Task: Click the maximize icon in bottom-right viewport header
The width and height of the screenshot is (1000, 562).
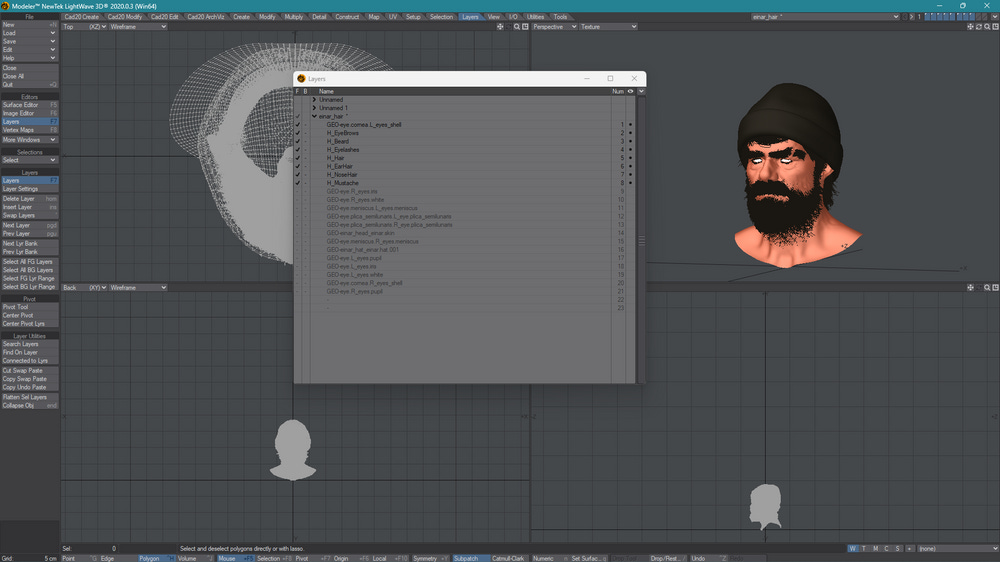Action: 996,288
